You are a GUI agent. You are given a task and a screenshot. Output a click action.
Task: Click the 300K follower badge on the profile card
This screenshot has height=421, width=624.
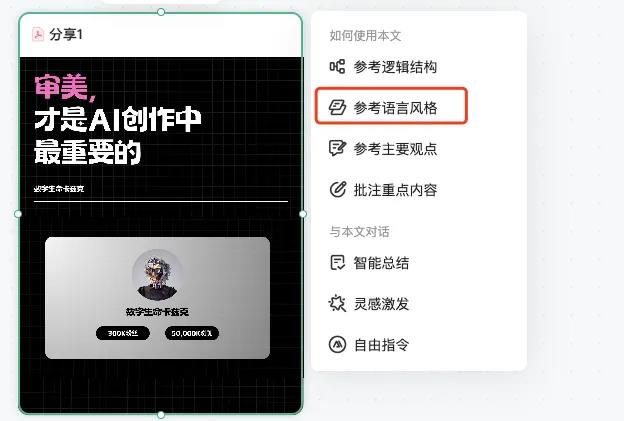(123, 333)
